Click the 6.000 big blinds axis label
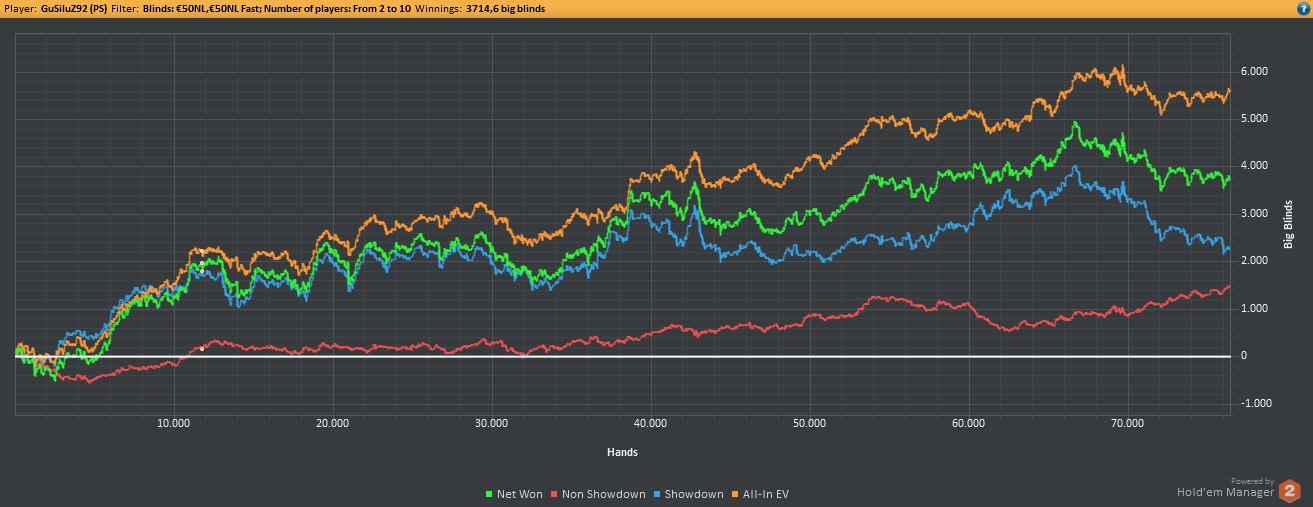The height and width of the screenshot is (507, 1313). coord(1254,72)
